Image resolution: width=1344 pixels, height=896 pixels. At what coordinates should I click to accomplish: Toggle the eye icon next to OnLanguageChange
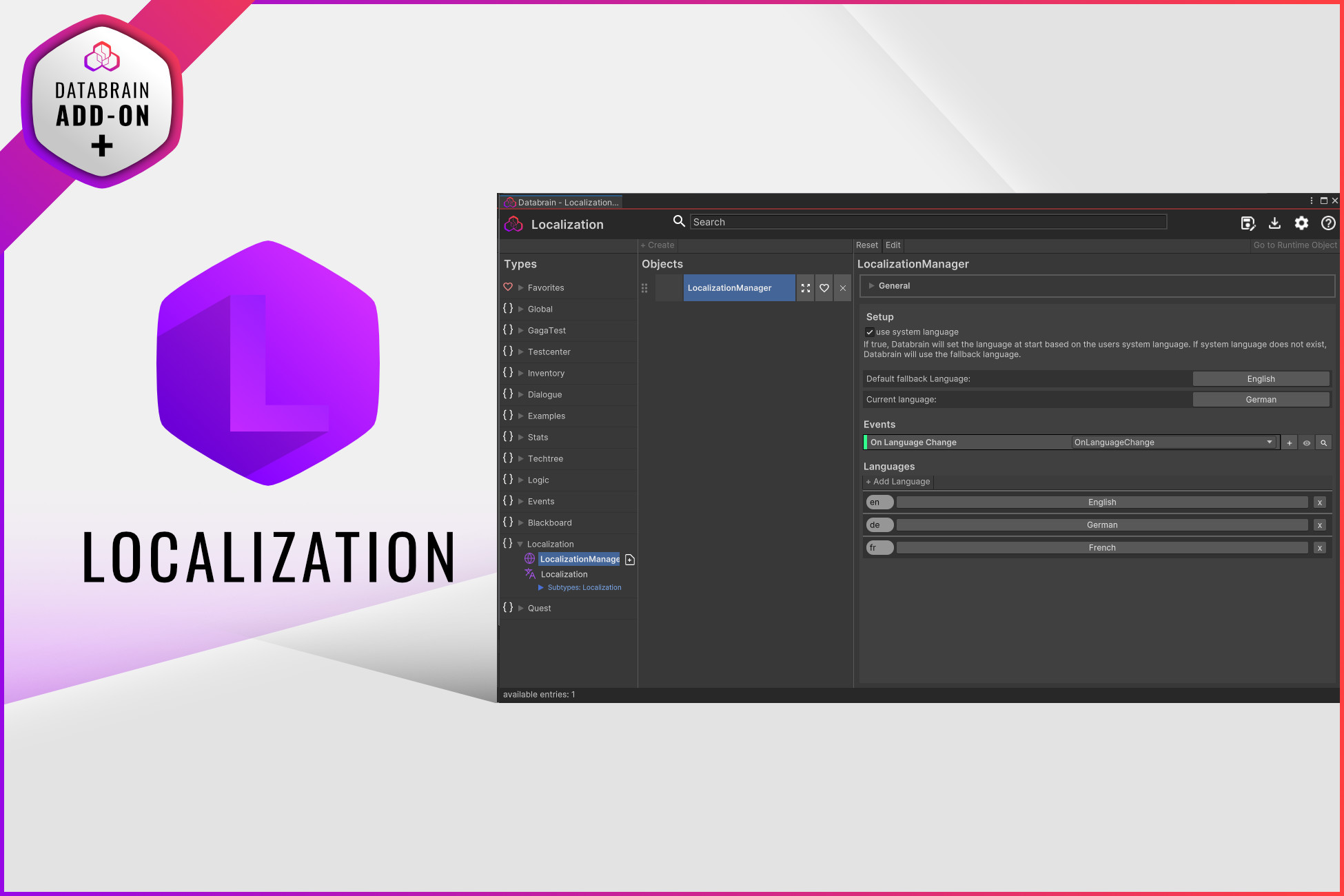[x=1306, y=442]
